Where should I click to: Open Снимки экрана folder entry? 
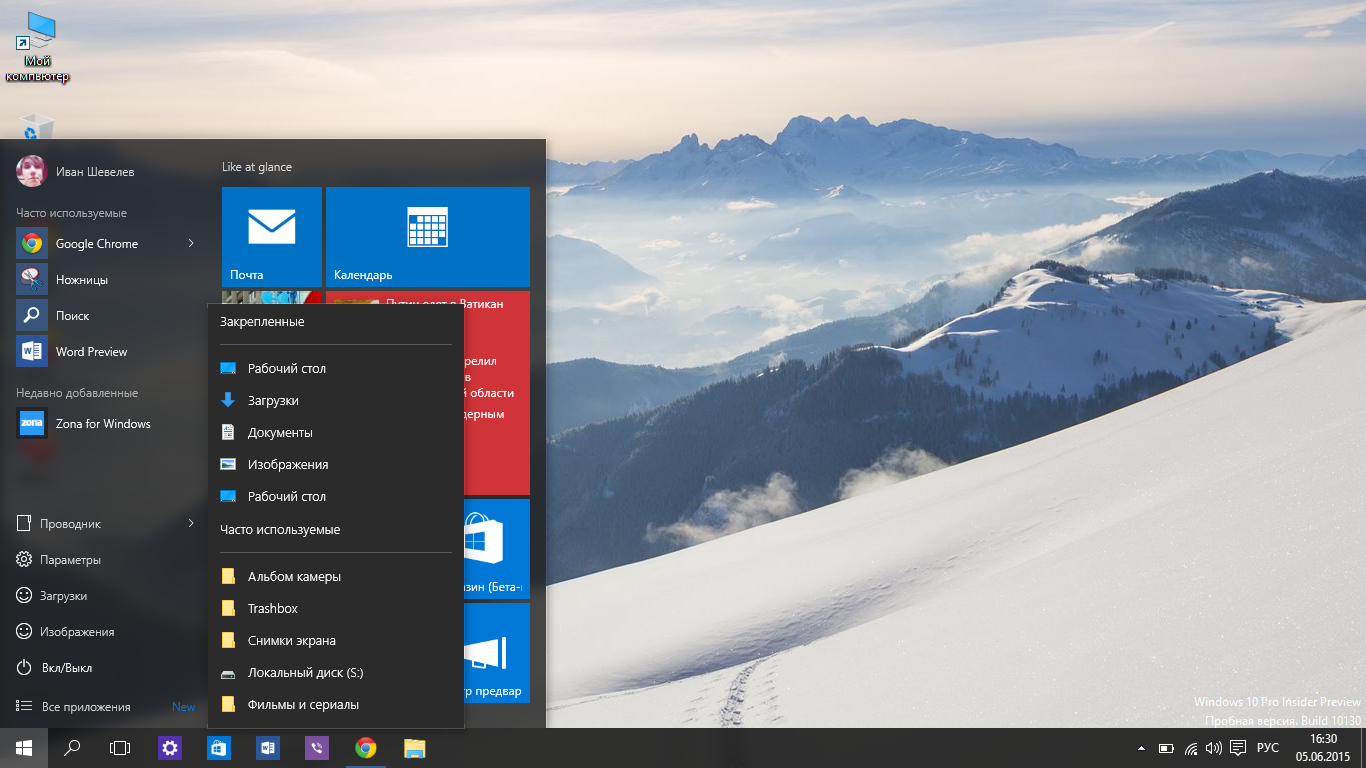[x=291, y=640]
